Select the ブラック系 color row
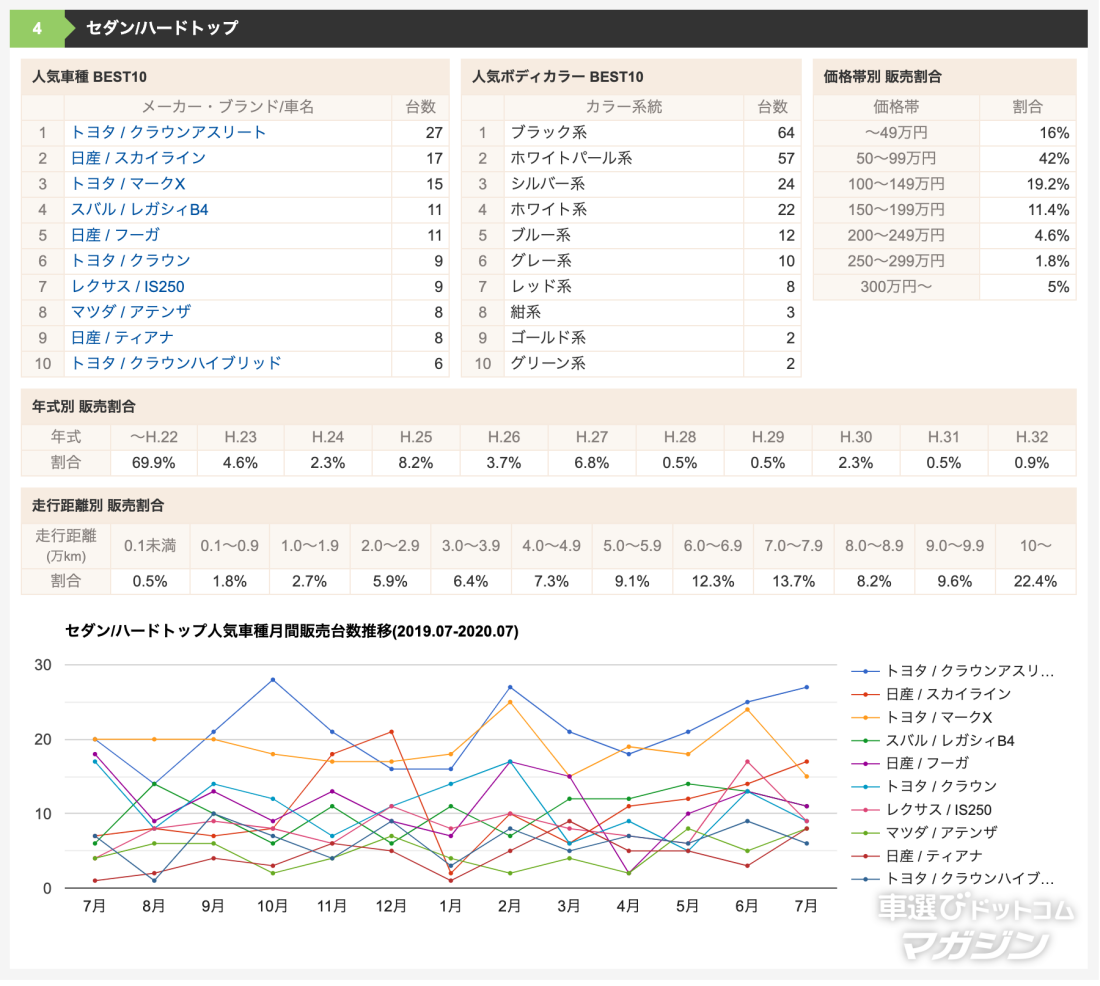 tap(631, 133)
